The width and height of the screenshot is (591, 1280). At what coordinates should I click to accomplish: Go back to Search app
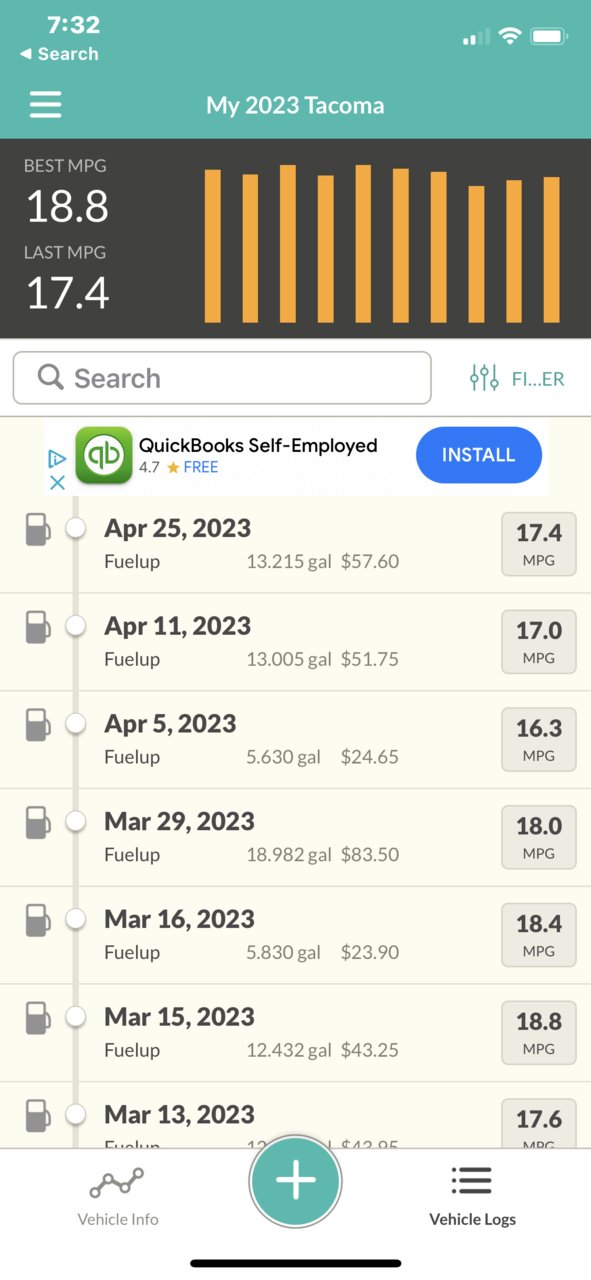pos(59,54)
